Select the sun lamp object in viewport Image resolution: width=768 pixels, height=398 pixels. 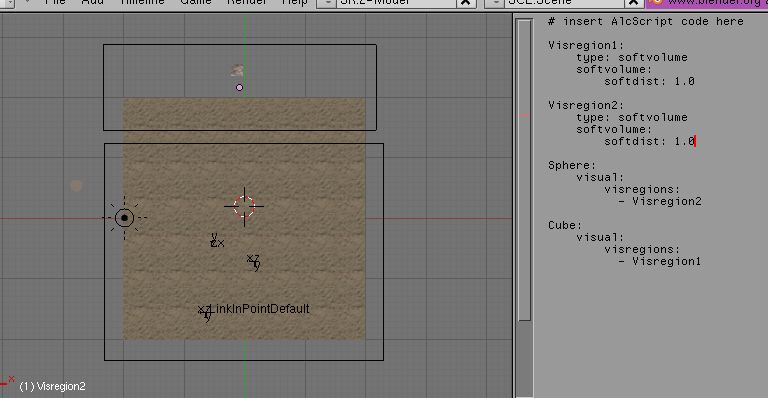pos(124,217)
